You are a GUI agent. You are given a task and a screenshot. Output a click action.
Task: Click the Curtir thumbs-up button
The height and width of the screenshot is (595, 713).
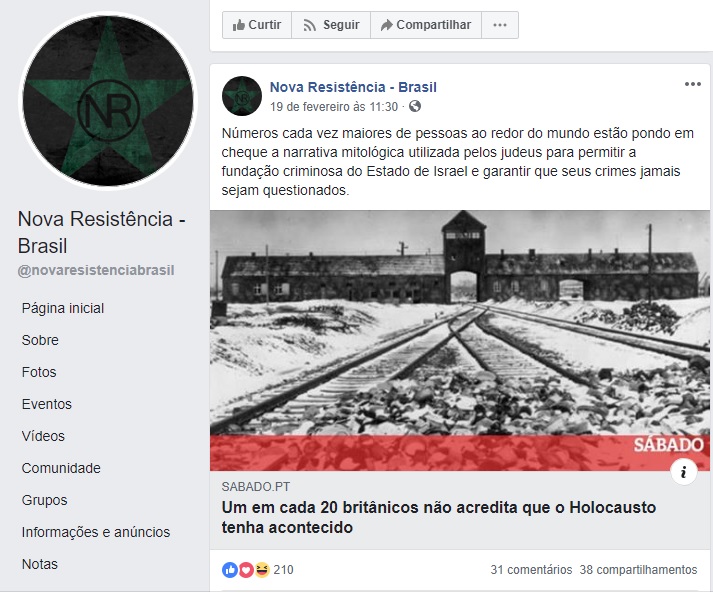coord(257,25)
